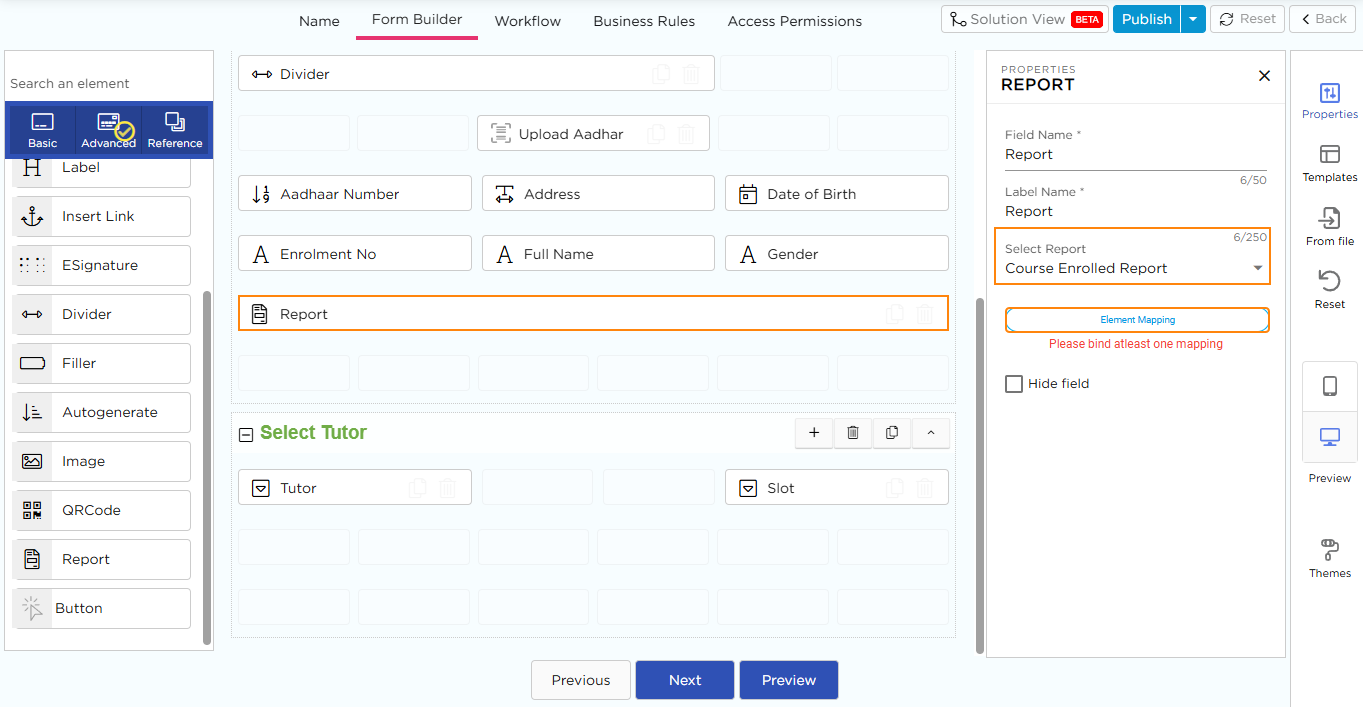Click the Element Mapping button
Viewport: 1363px width, 707px height.
coord(1137,320)
